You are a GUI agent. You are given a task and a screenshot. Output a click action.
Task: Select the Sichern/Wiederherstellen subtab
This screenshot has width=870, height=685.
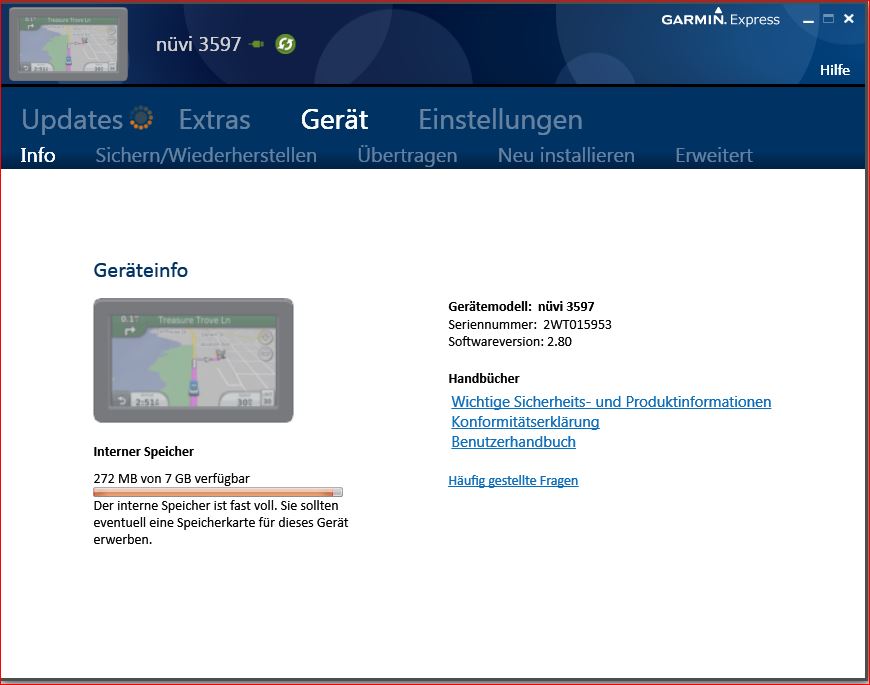(206, 155)
